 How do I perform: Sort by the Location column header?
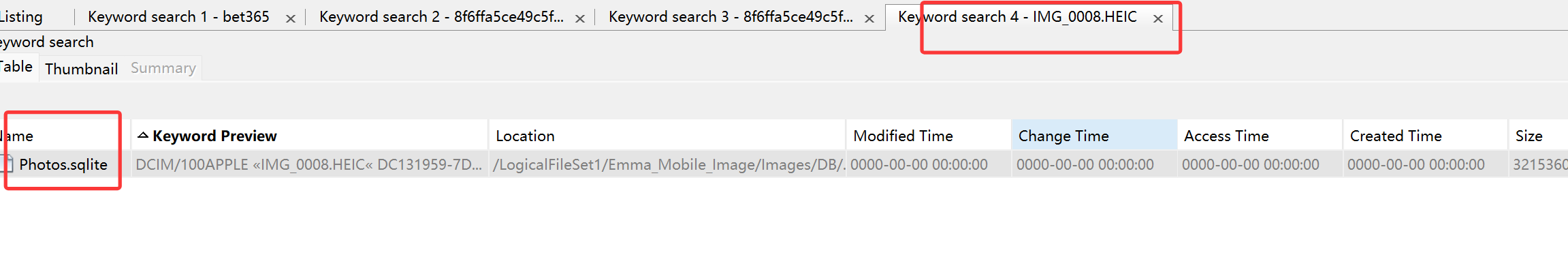pos(667,135)
